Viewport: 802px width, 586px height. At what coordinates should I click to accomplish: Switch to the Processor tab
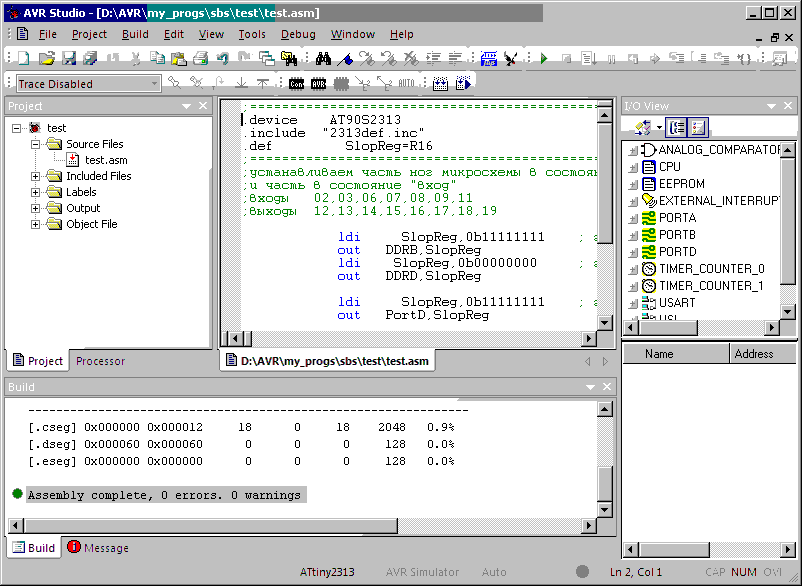[100, 361]
